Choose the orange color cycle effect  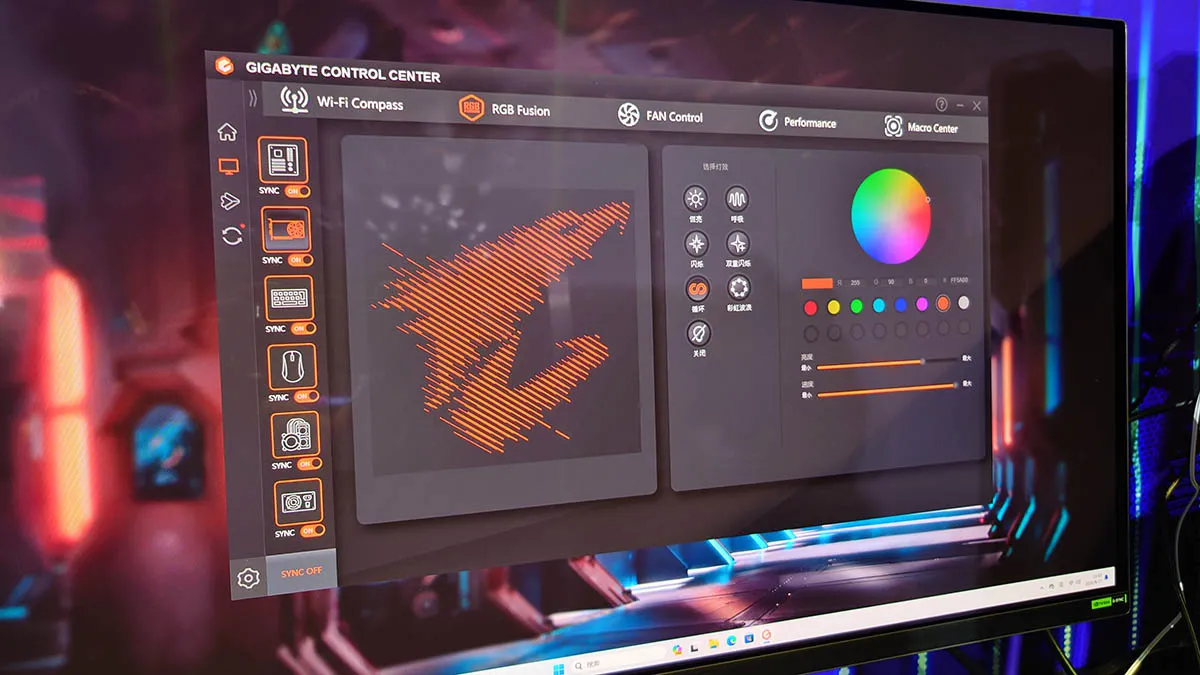click(697, 289)
